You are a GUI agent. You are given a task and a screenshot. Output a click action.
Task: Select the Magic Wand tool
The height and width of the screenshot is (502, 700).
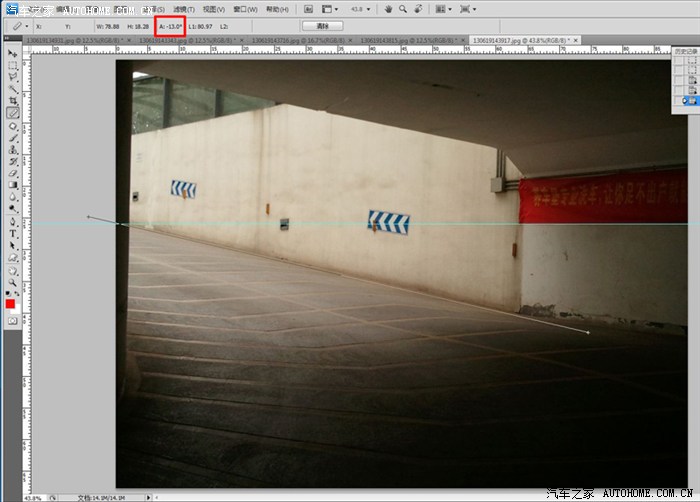pyautogui.click(x=12, y=89)
